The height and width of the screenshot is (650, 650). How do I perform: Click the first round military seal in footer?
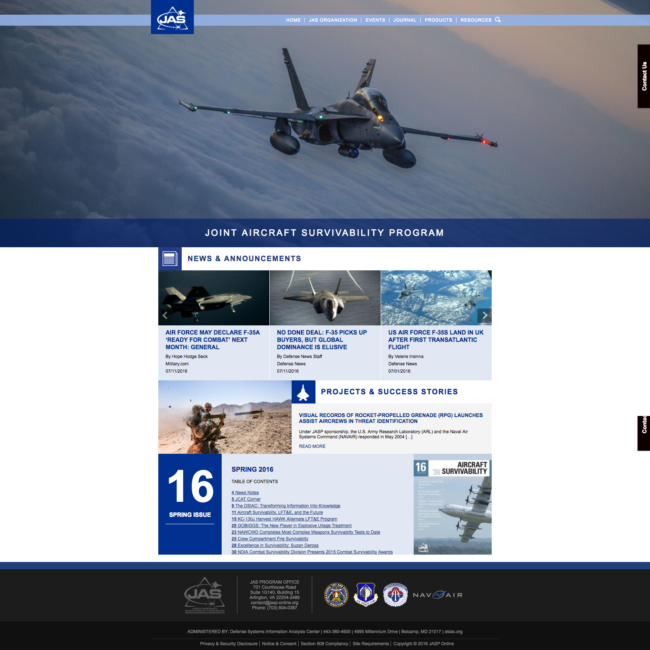pos(336,595)
